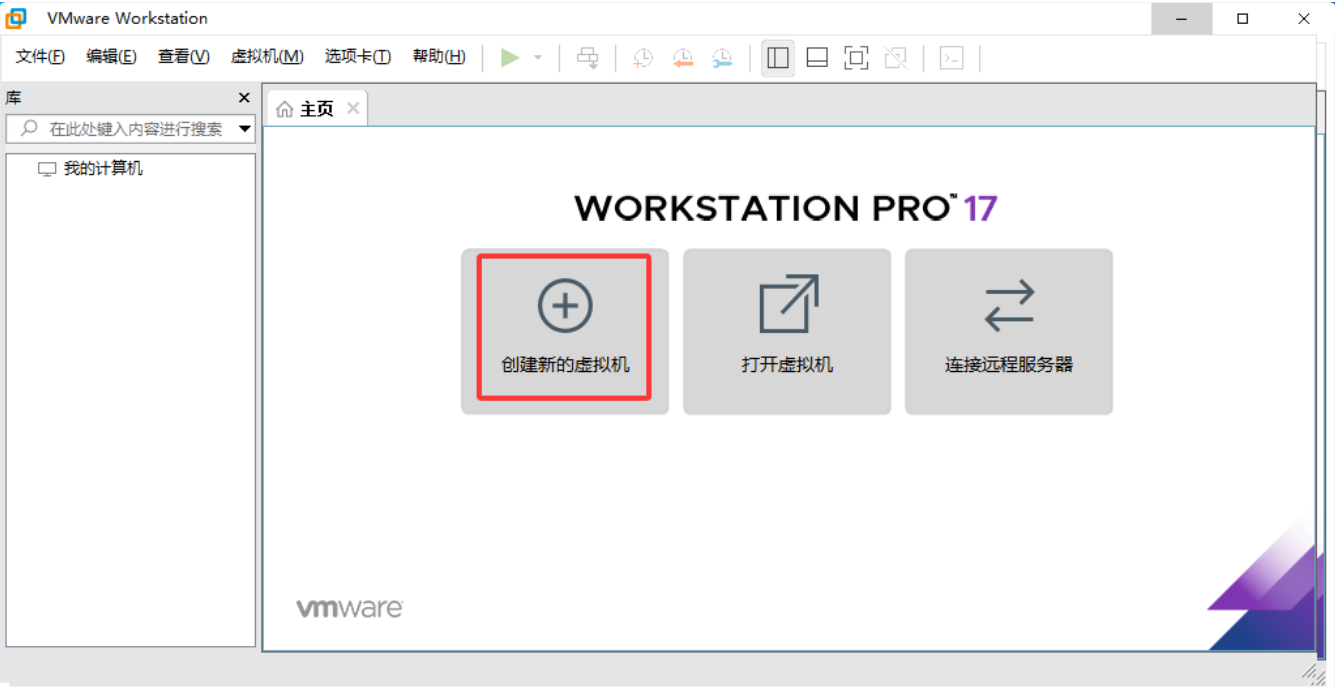
Task: Close the 库 library panel
Action: (x=244, y=98)
